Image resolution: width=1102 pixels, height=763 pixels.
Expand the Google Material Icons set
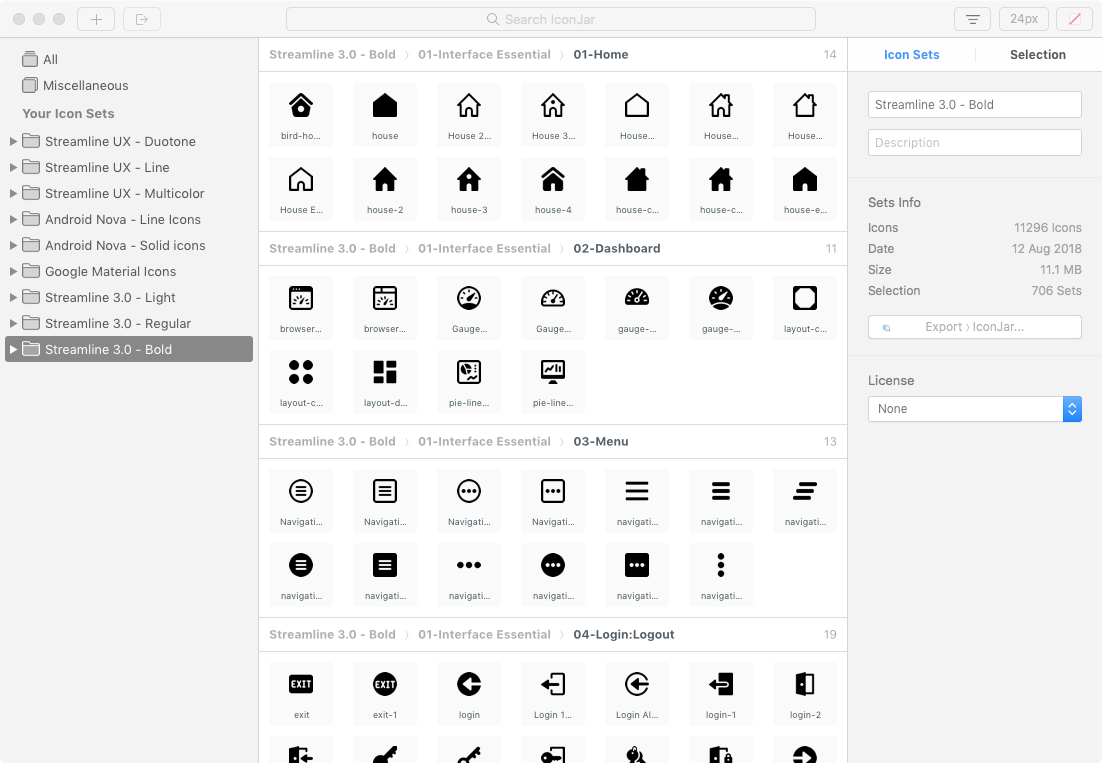coord(13,271)
